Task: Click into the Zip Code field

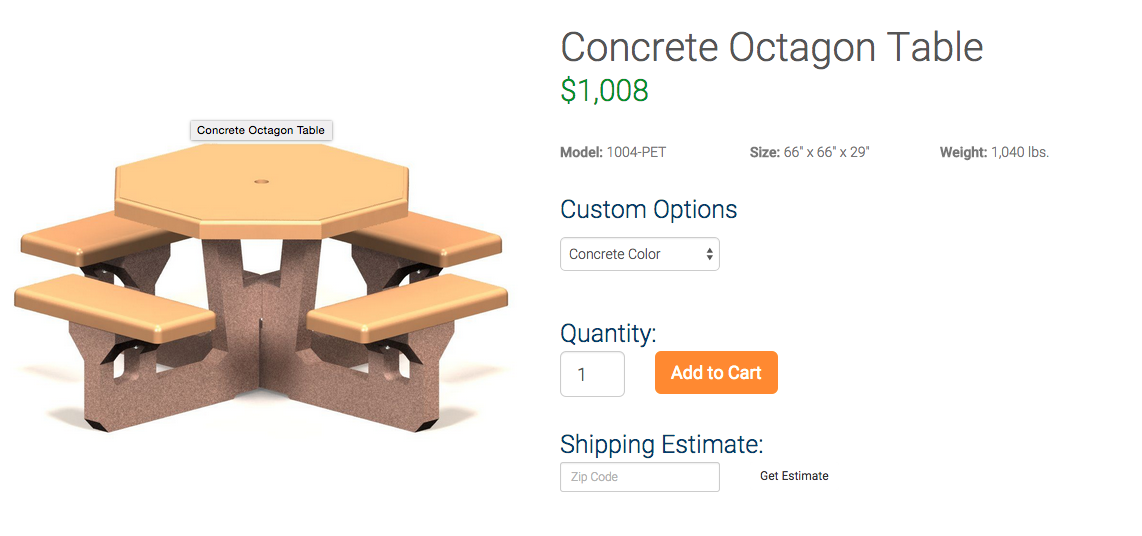Action: (639, 477)
